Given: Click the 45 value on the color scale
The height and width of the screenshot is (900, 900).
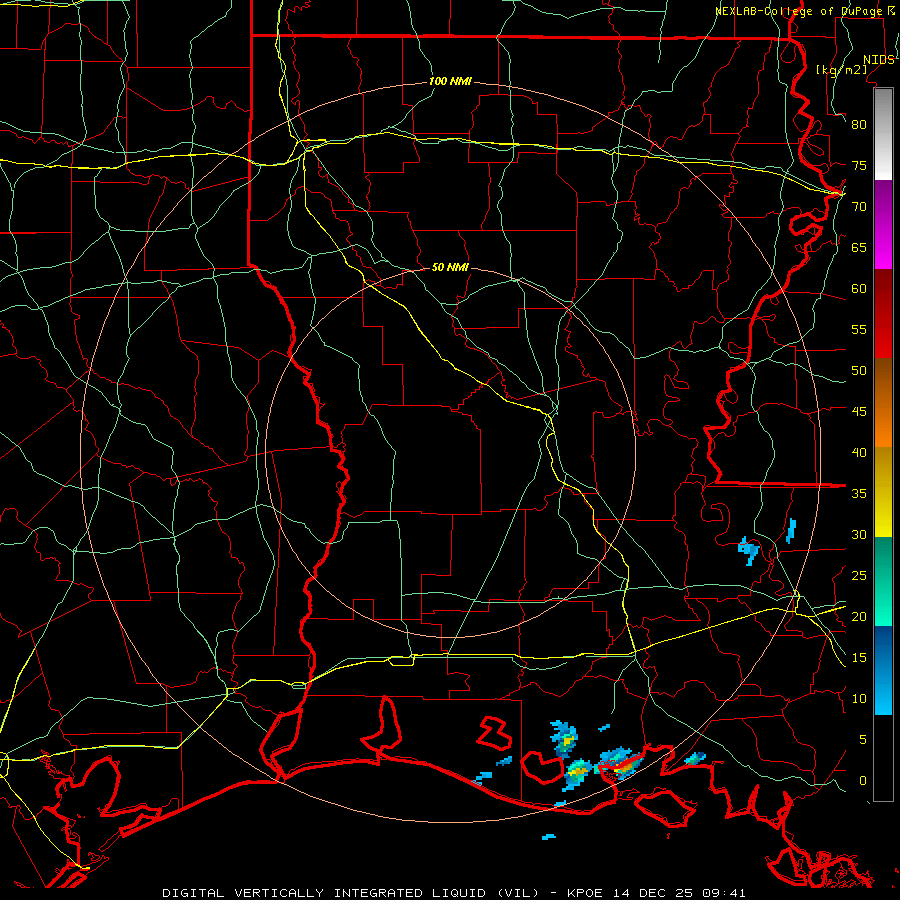Looking at the screenshot, I should click(859, 412).
